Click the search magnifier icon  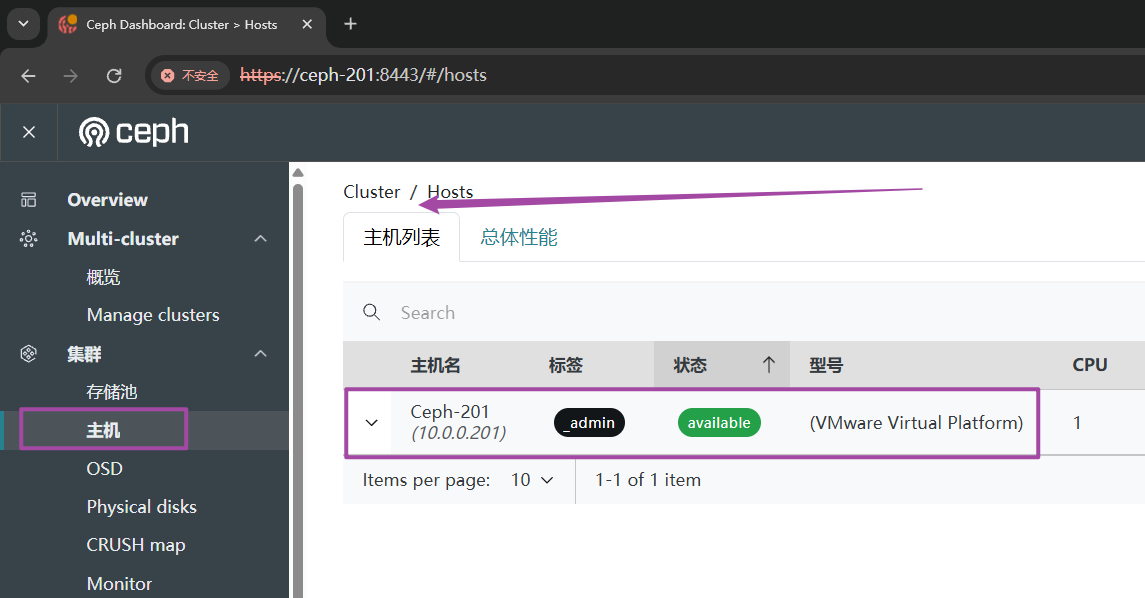coord(372,313)
